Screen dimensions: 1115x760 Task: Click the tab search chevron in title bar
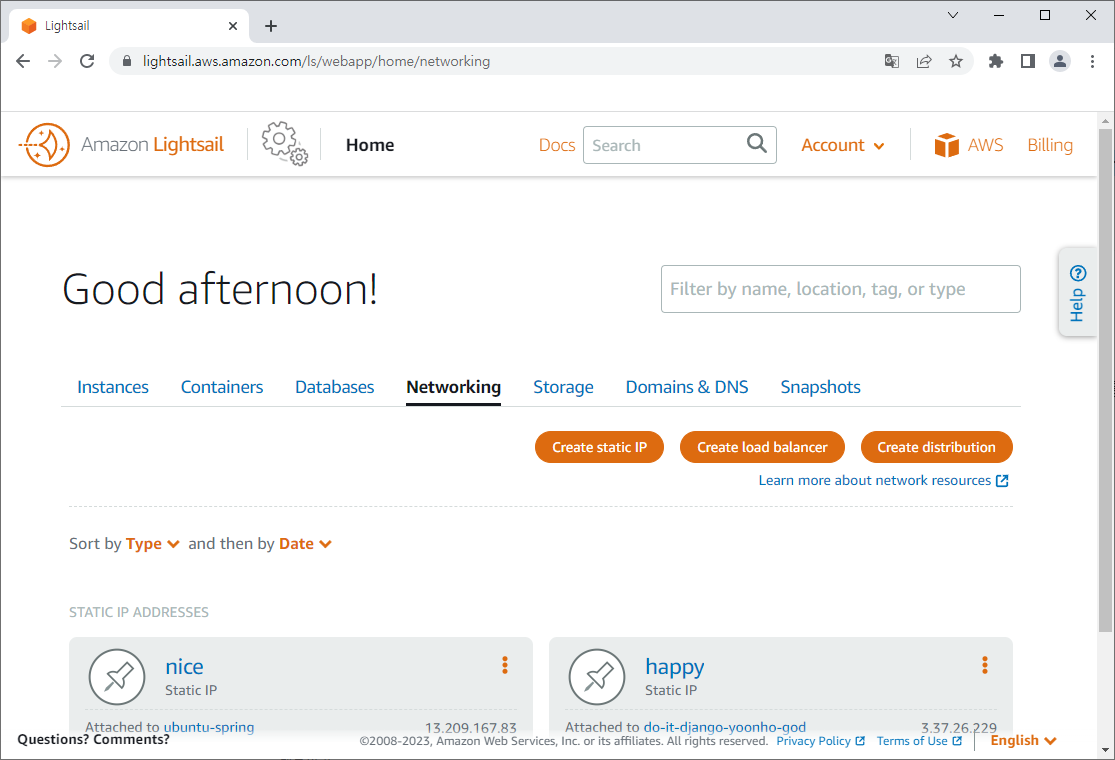pyautogui.click(x=953, y=15)
